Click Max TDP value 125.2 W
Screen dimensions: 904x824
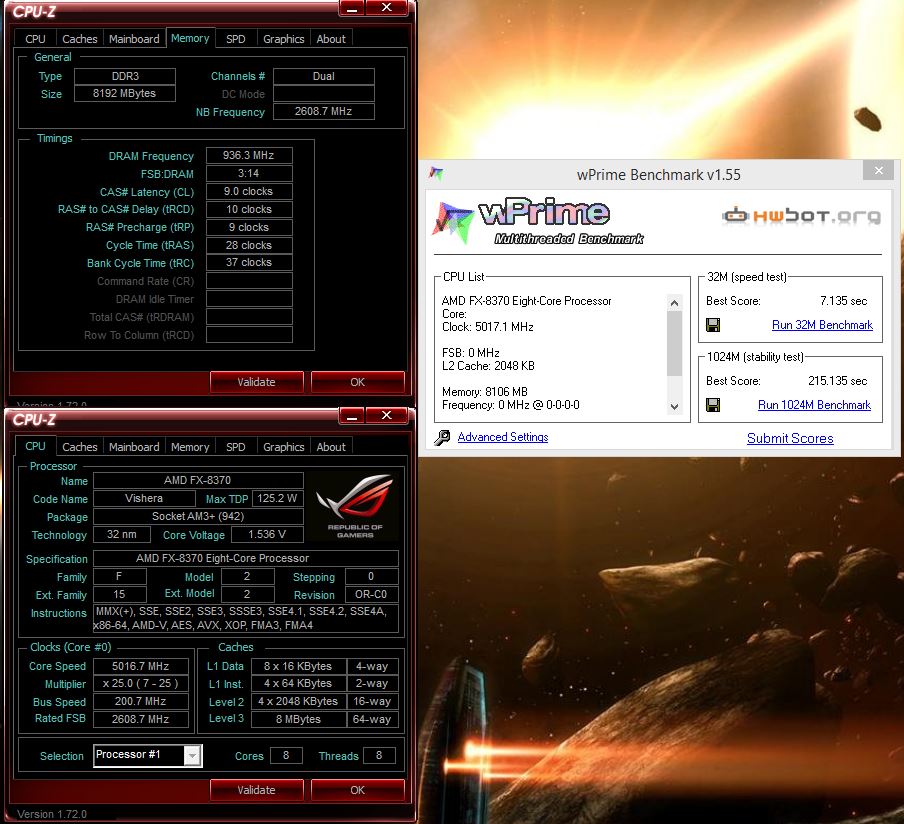(277, 498)
